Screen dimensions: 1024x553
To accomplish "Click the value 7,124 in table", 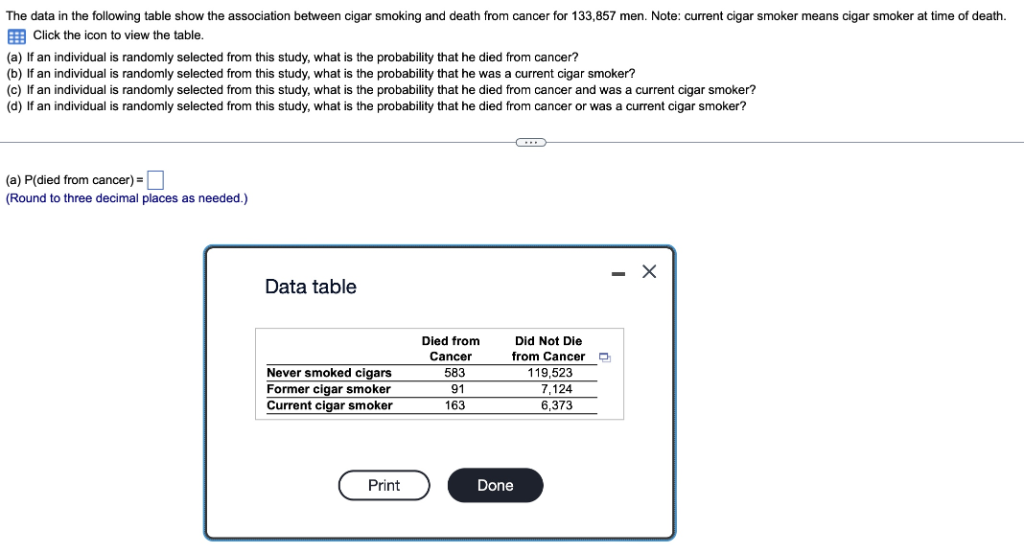I will 556,389.
